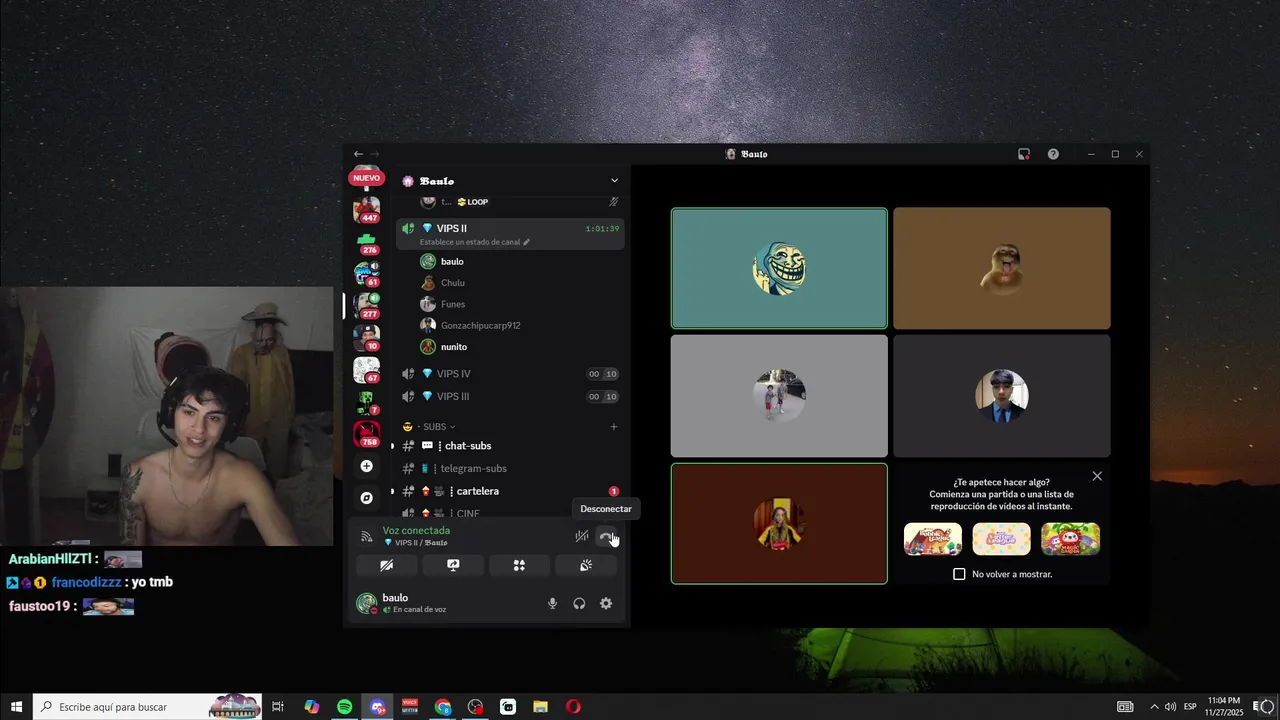Create channel in SUBS with plus icon

point(614,427)
